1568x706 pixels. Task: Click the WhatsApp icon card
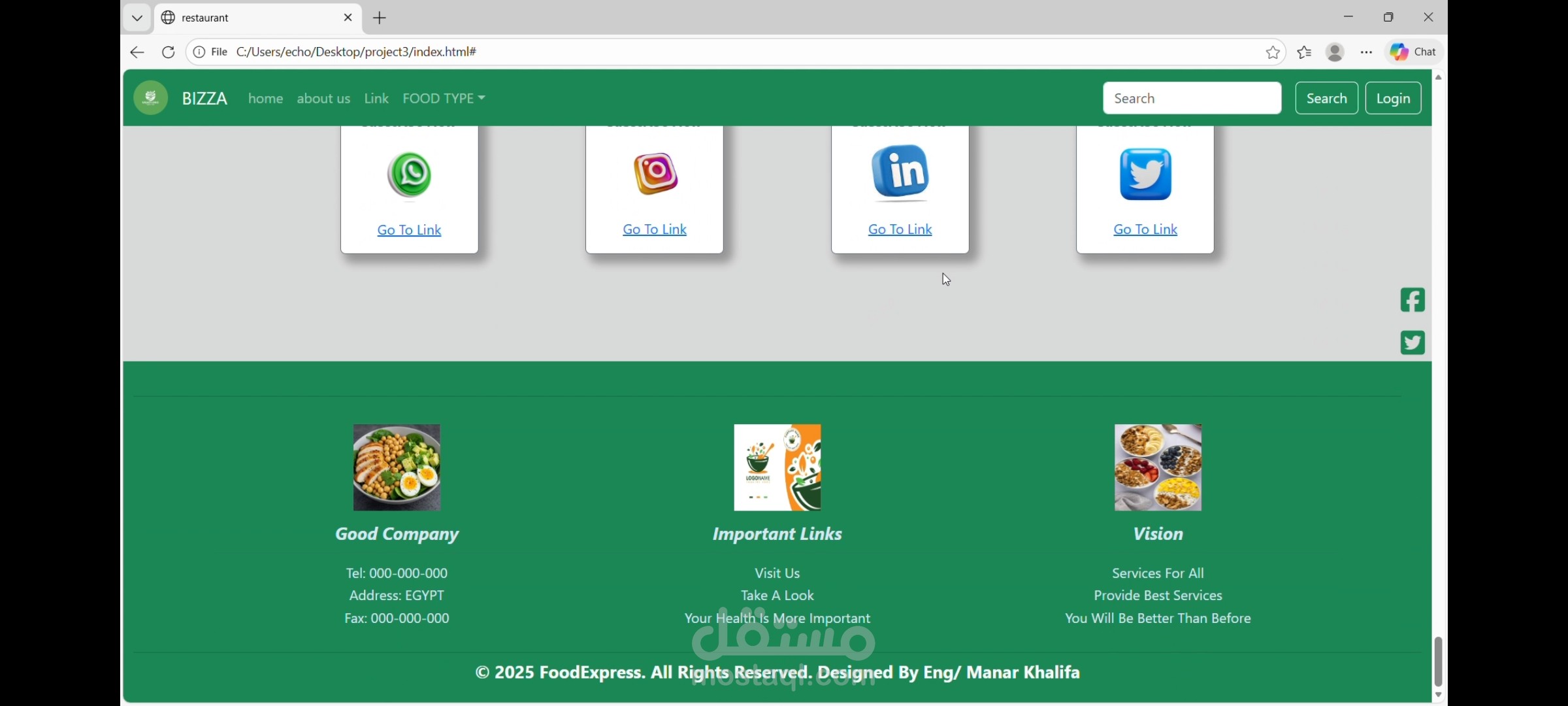410,175
